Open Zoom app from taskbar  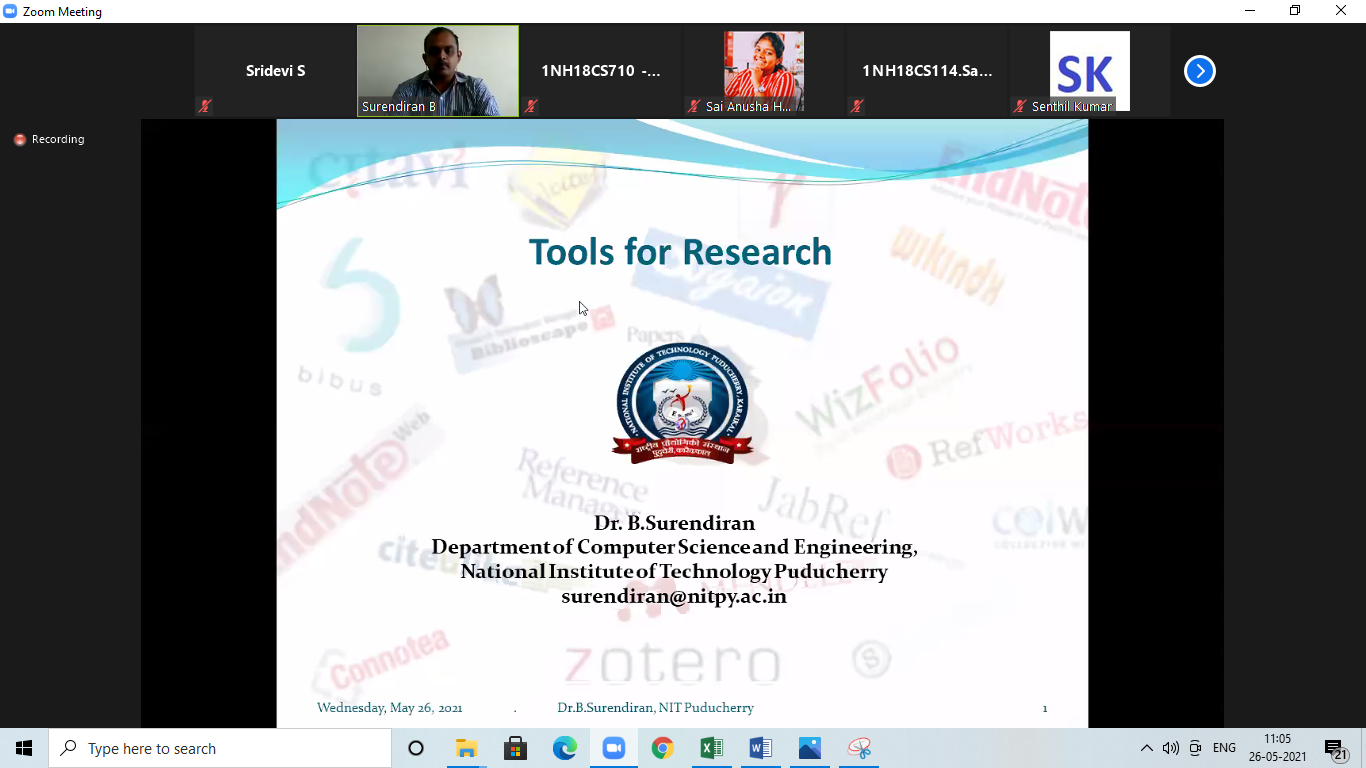[613, 748]
